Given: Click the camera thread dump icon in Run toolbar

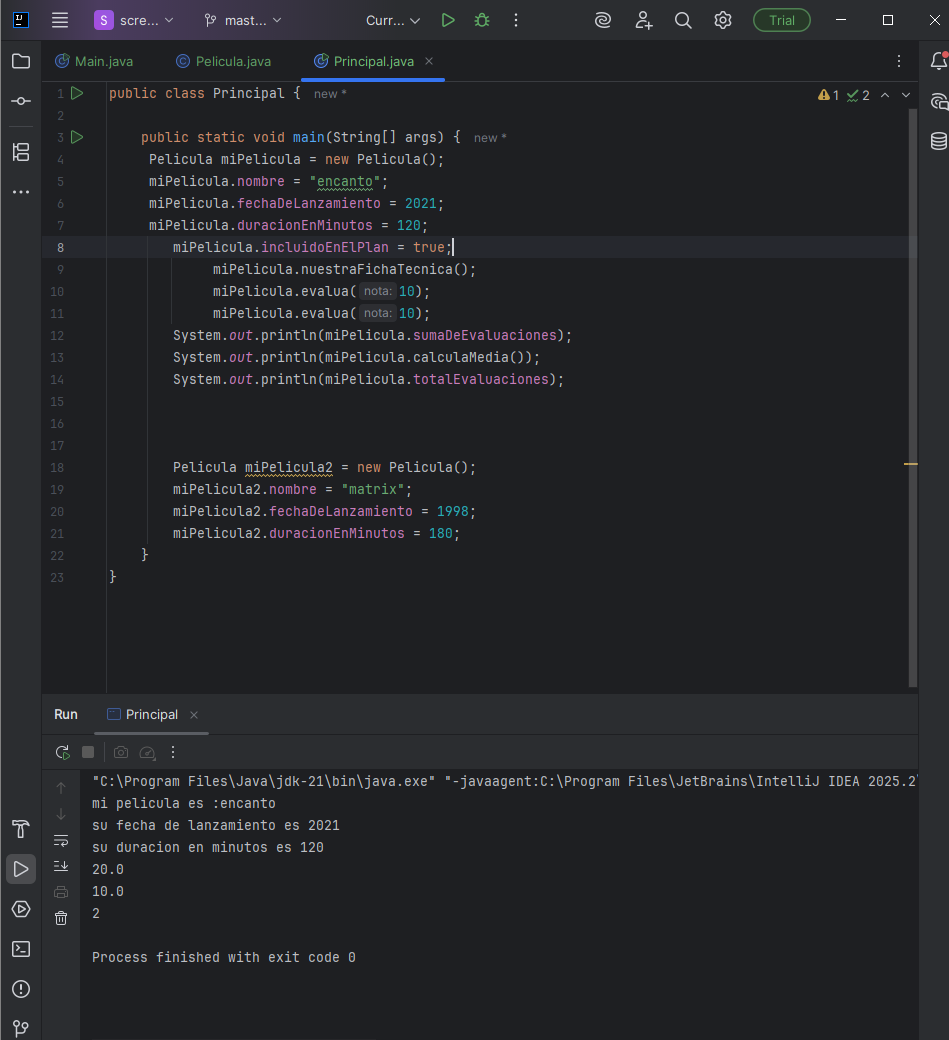Looking at the screenshot, I should [x=121, y=752].
